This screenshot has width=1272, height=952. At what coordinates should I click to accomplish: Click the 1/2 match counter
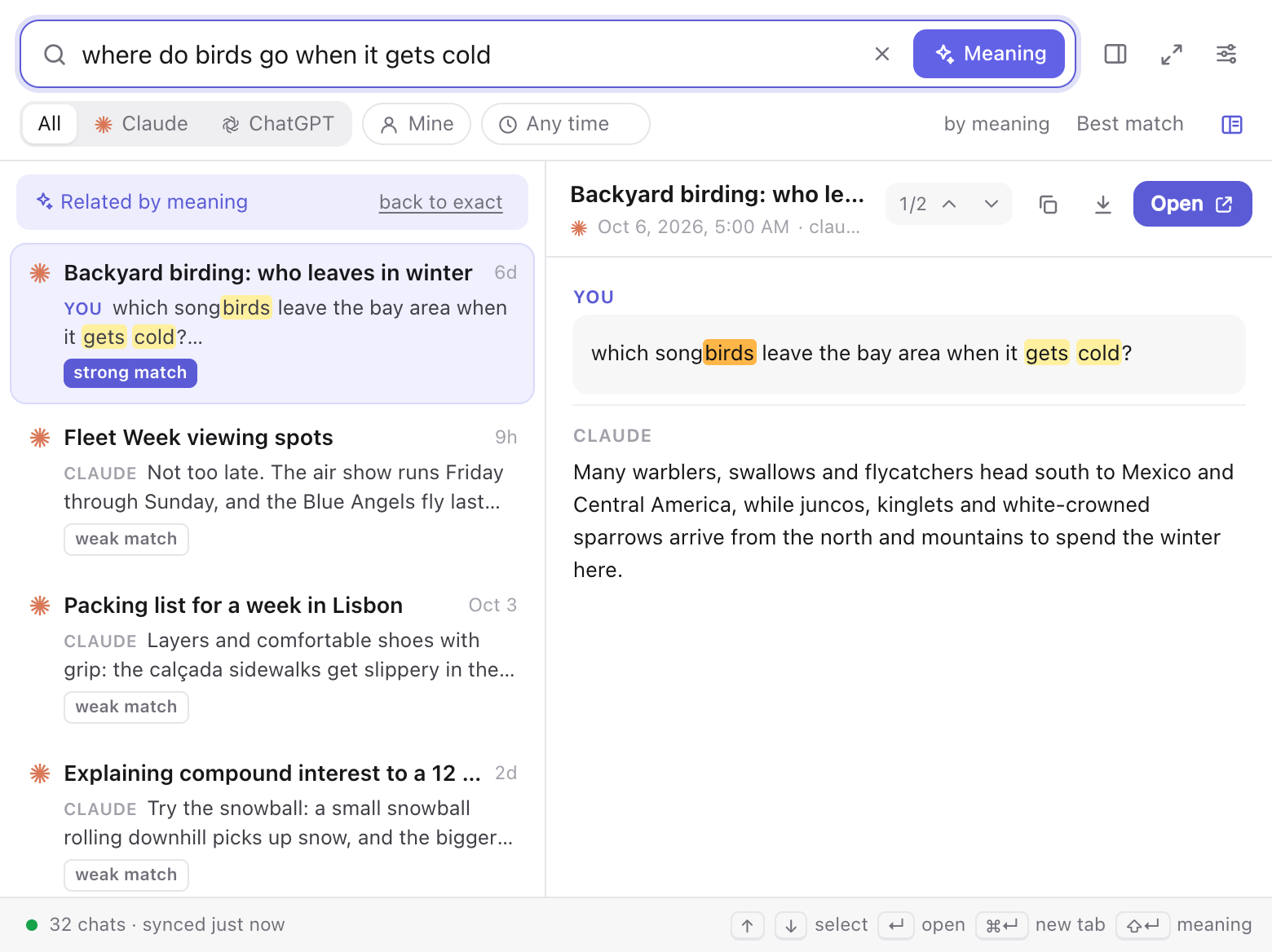[x=912, y=204]
